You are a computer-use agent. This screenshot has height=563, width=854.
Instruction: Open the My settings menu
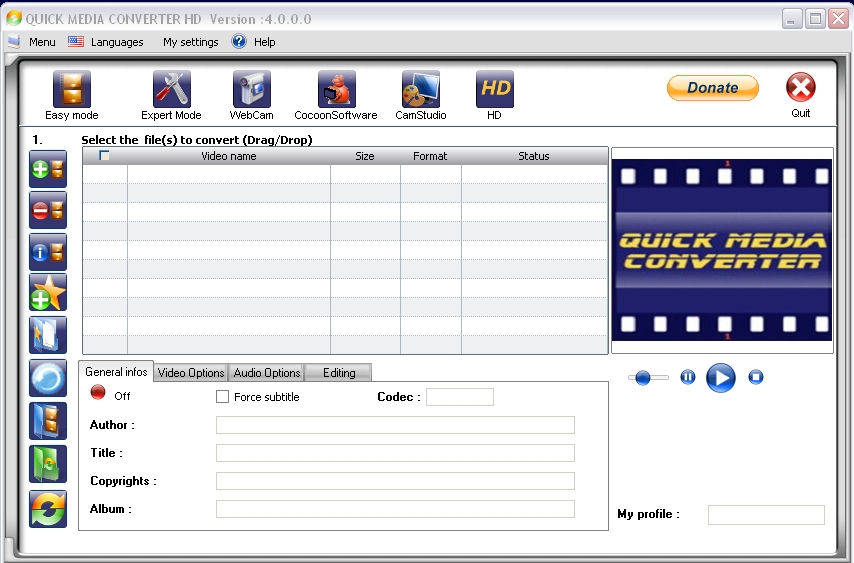pos(191,42)
